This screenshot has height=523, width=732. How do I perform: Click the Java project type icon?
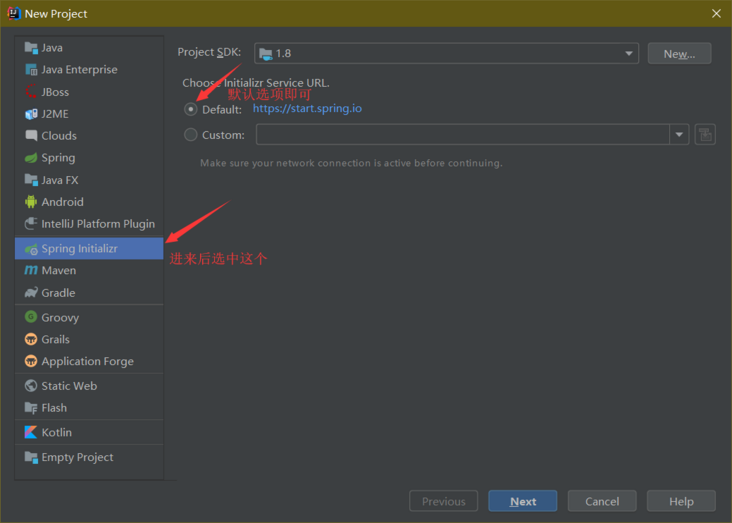[31, 48]
